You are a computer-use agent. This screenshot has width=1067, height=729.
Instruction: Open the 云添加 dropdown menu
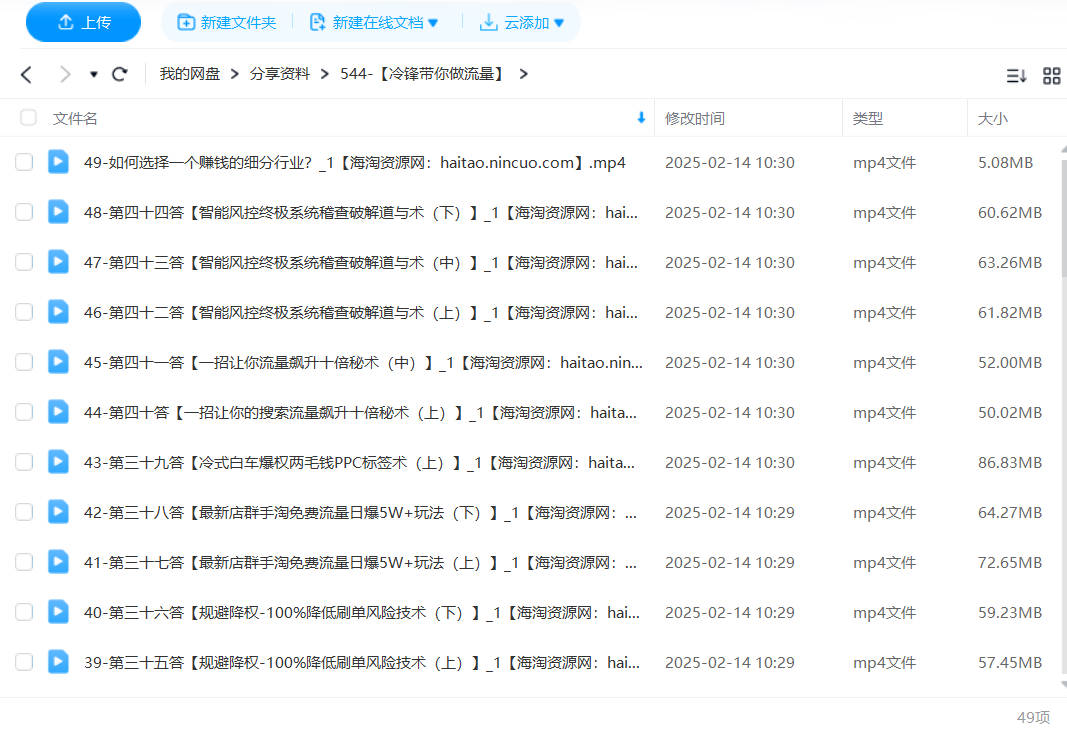pos(522,22)
